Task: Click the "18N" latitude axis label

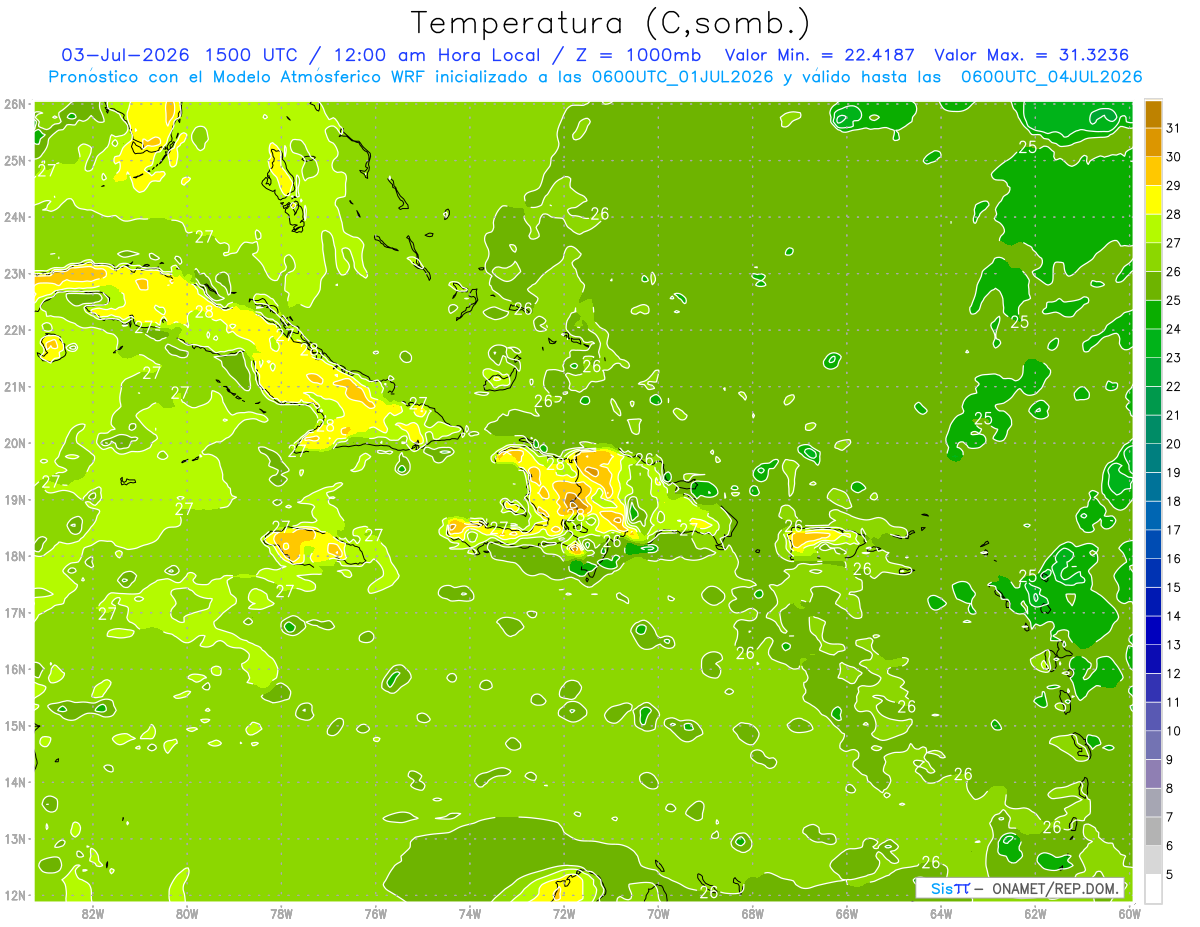Action: (x=14, y=556)
